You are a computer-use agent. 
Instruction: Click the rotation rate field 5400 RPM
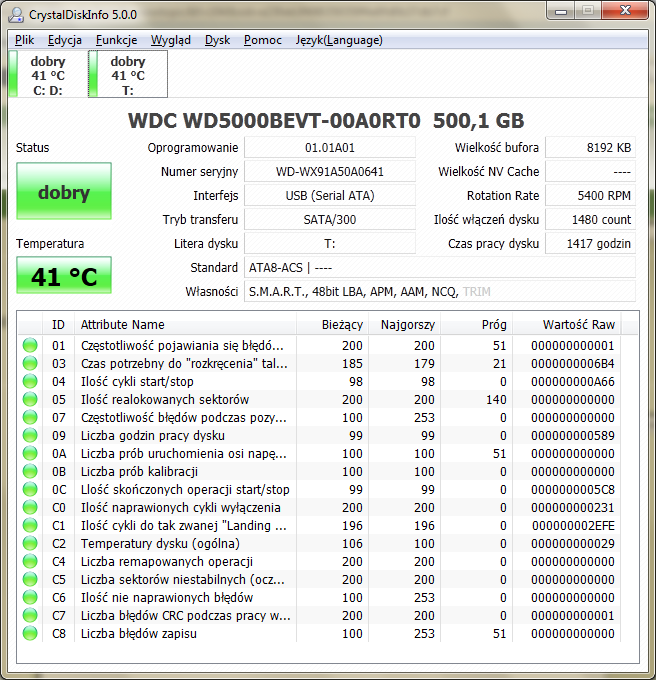591,196
